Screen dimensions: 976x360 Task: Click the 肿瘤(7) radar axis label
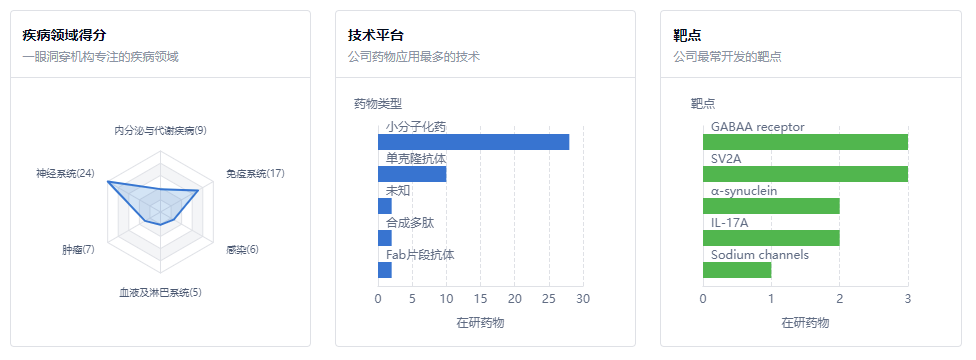[x=78, y=250]
